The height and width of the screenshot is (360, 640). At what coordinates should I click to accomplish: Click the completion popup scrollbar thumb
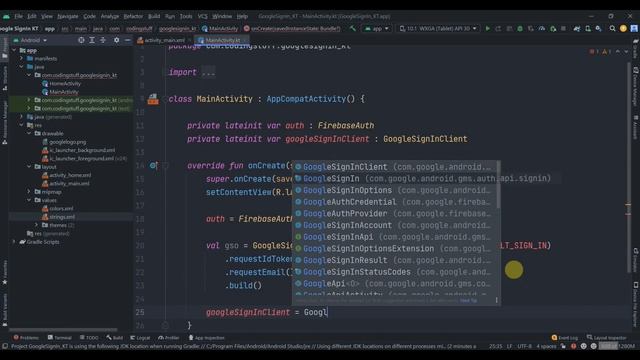click(498, 184)
